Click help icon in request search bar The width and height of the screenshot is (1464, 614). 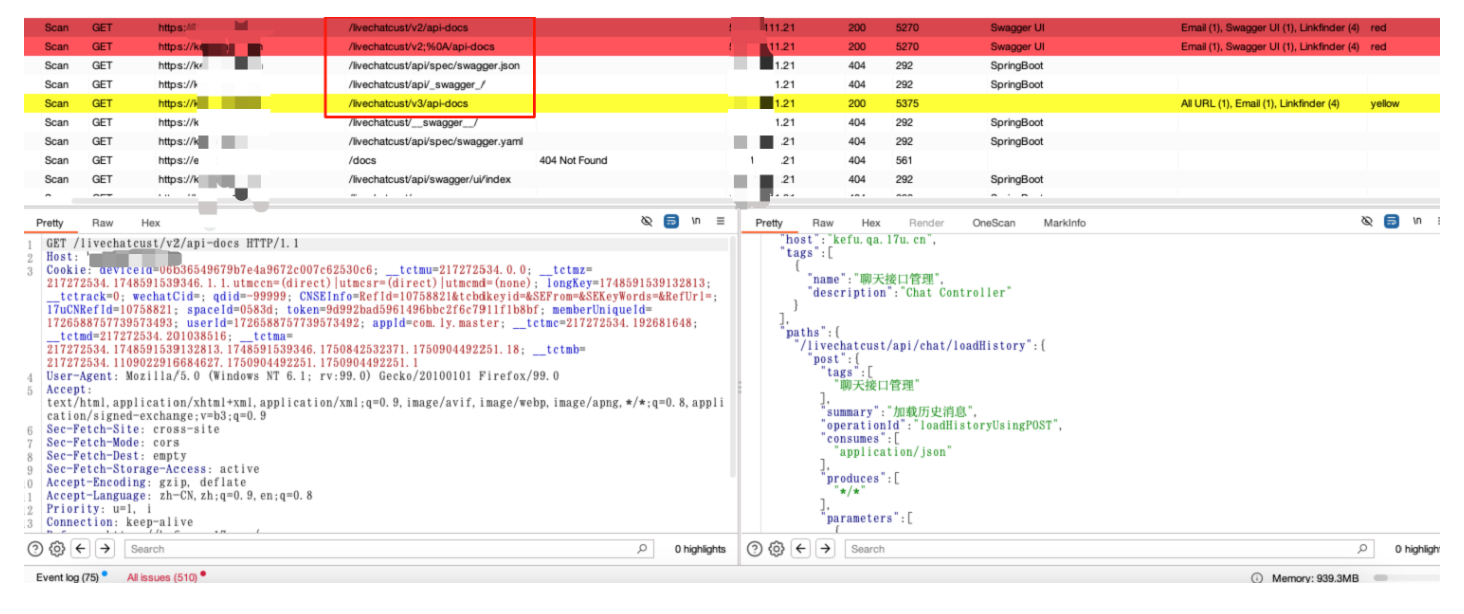click(35, 549)
